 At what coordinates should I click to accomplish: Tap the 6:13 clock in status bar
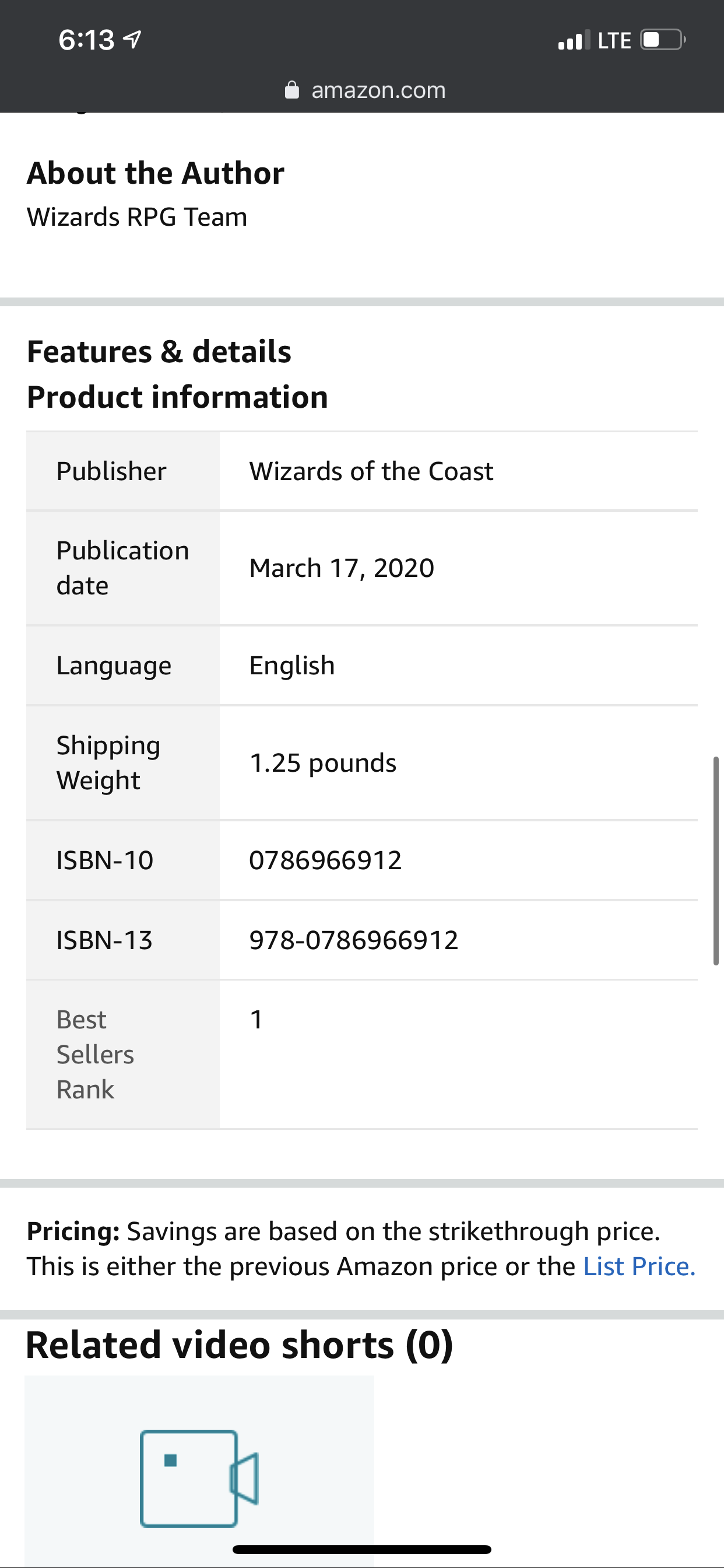point(86,40)
